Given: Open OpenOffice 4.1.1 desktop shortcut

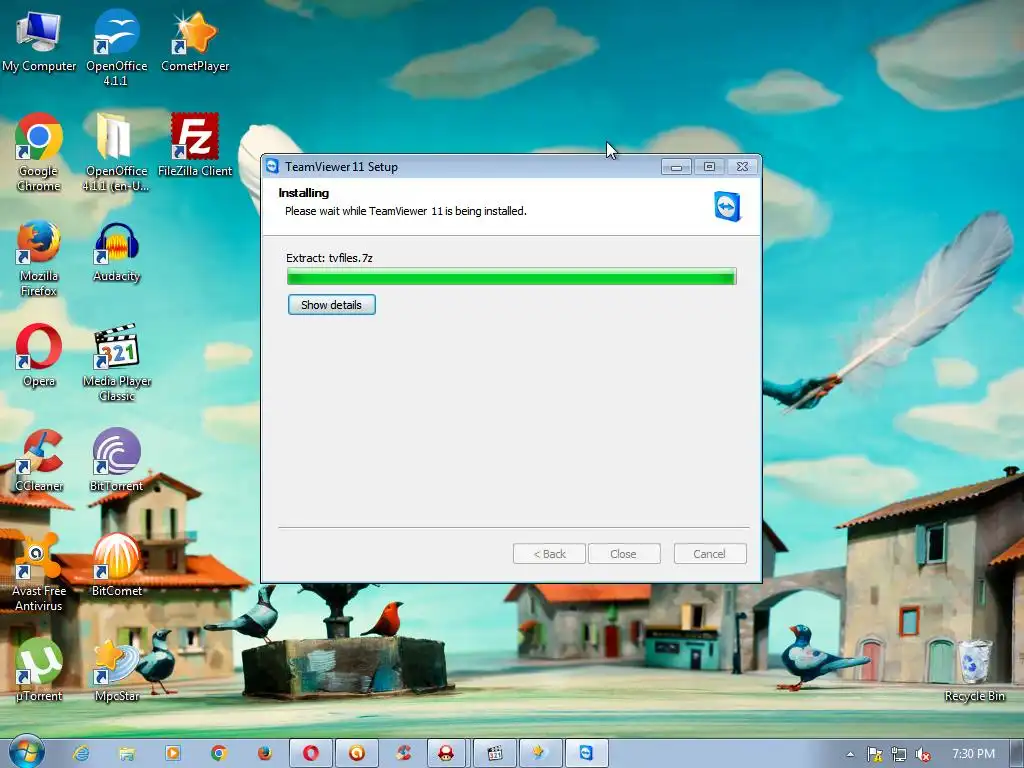Looking at the screenshot, I should click(116, 47).
